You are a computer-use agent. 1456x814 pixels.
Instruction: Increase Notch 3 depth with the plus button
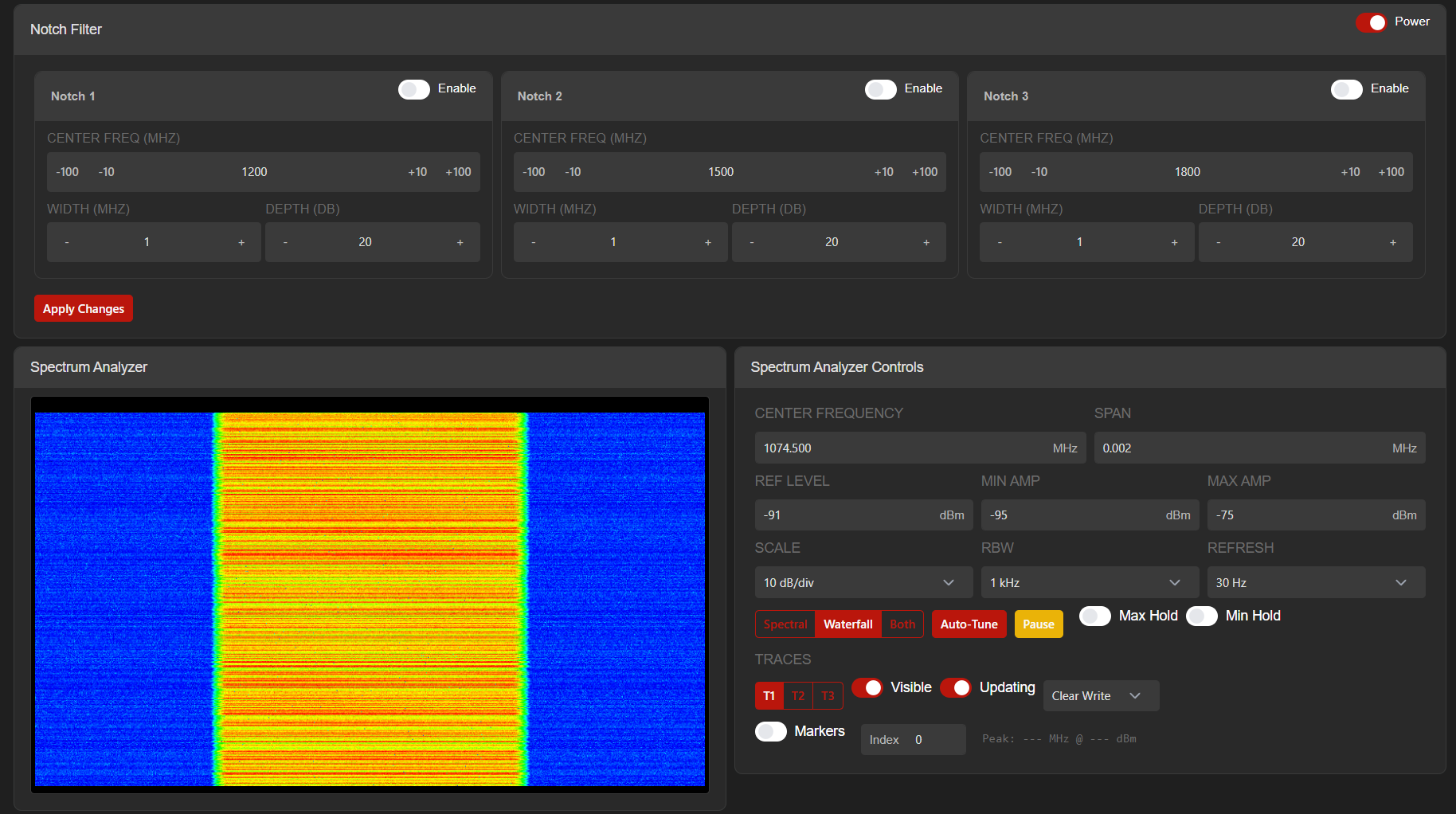[1393, 241]
